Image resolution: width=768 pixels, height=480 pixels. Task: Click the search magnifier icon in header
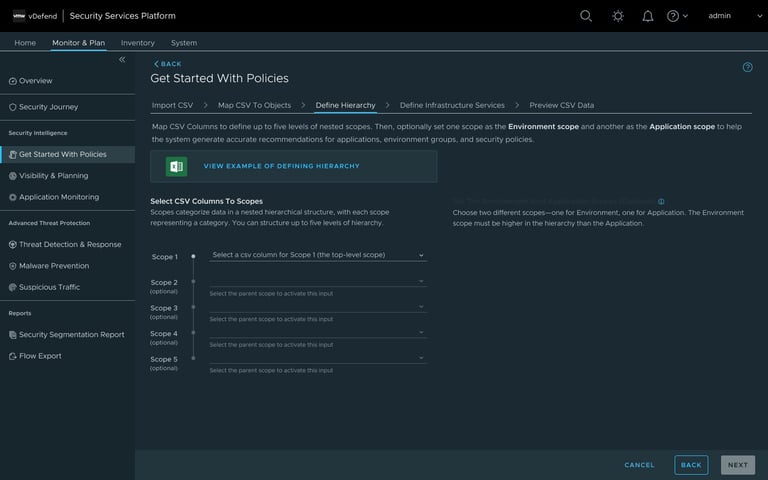pyautogui.click(x=586, y=16)
